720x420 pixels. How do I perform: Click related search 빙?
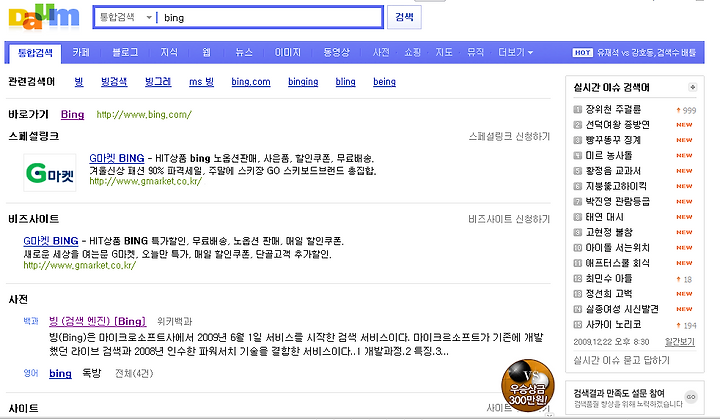pyautogui.click(x=79, y=82)
